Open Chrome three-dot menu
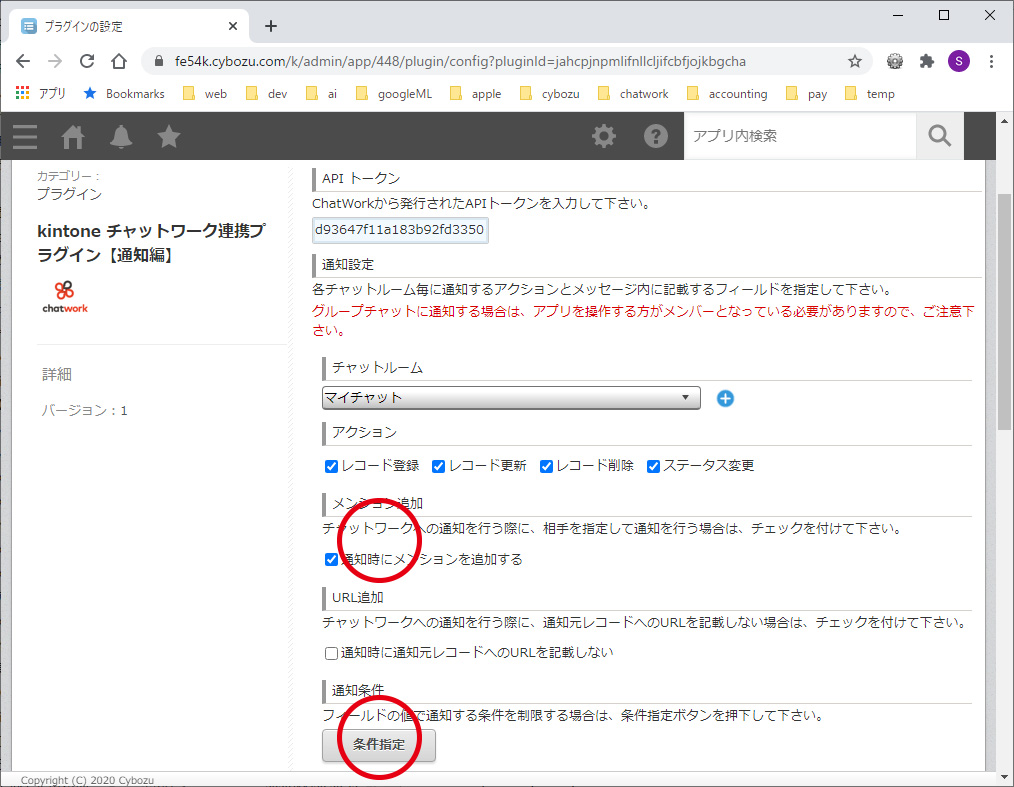Viewport: 1014px width, 787px height. 991,61
